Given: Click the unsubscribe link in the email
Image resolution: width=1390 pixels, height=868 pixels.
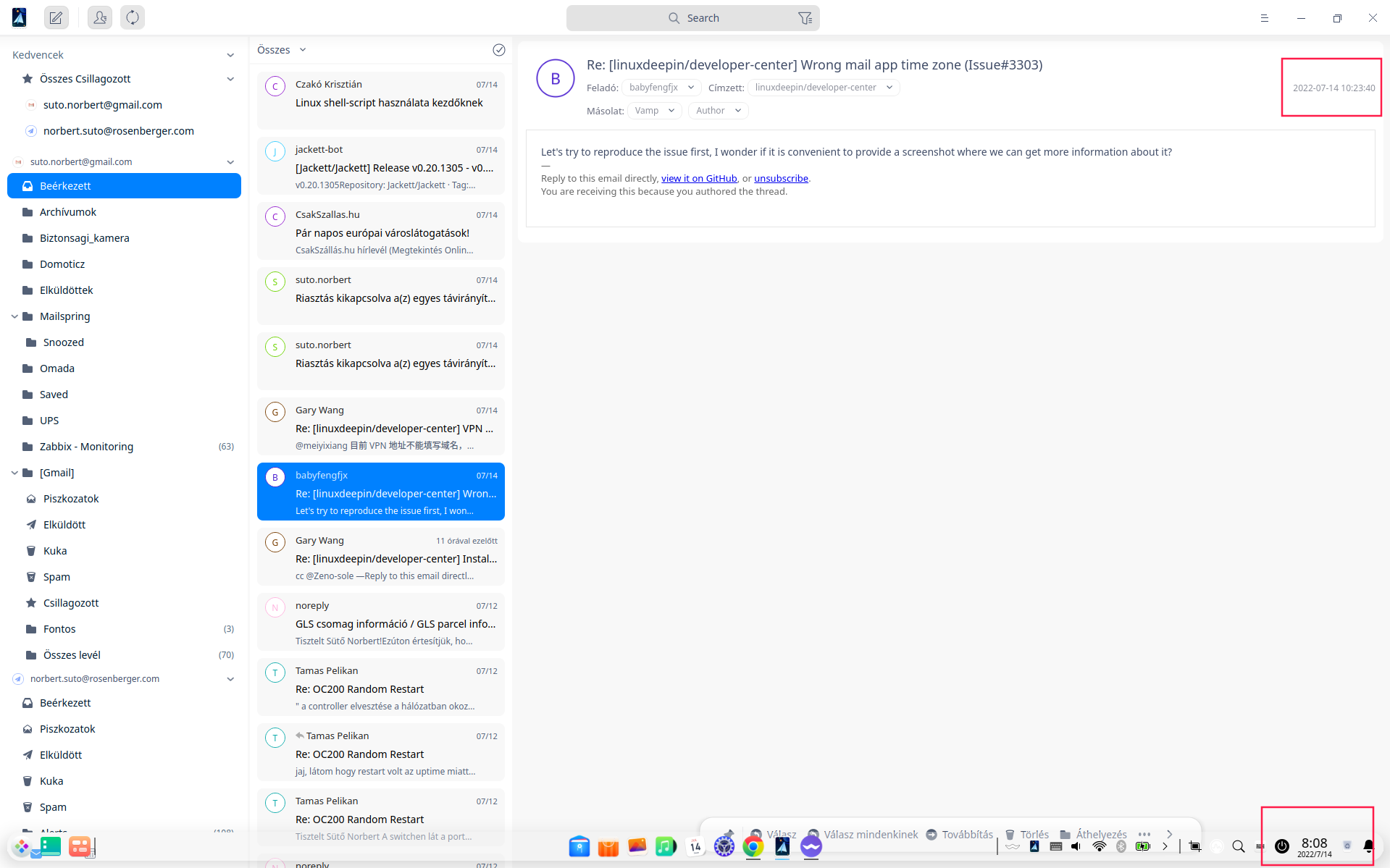Looking at the screenshot, I should coord(780,178).
